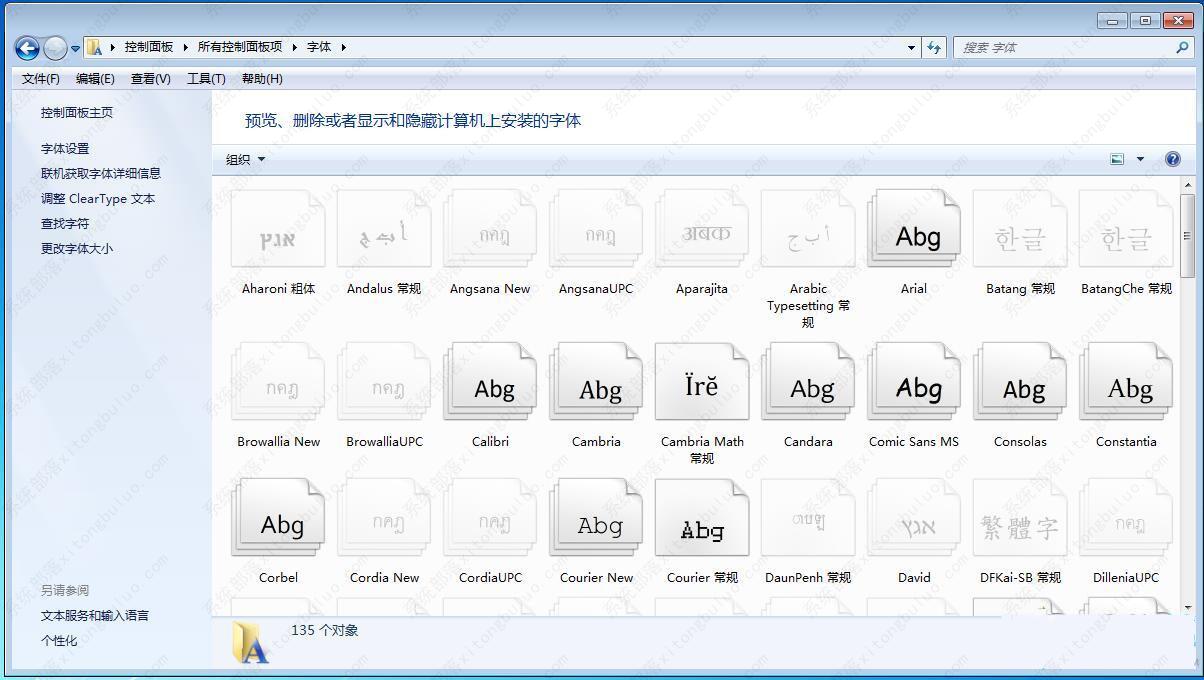The height and width of the screenshot is (680, 1204).
Task: Open the DFKai-SB 常规 font
Action: pyautogui.click(x=1018, y=517)
